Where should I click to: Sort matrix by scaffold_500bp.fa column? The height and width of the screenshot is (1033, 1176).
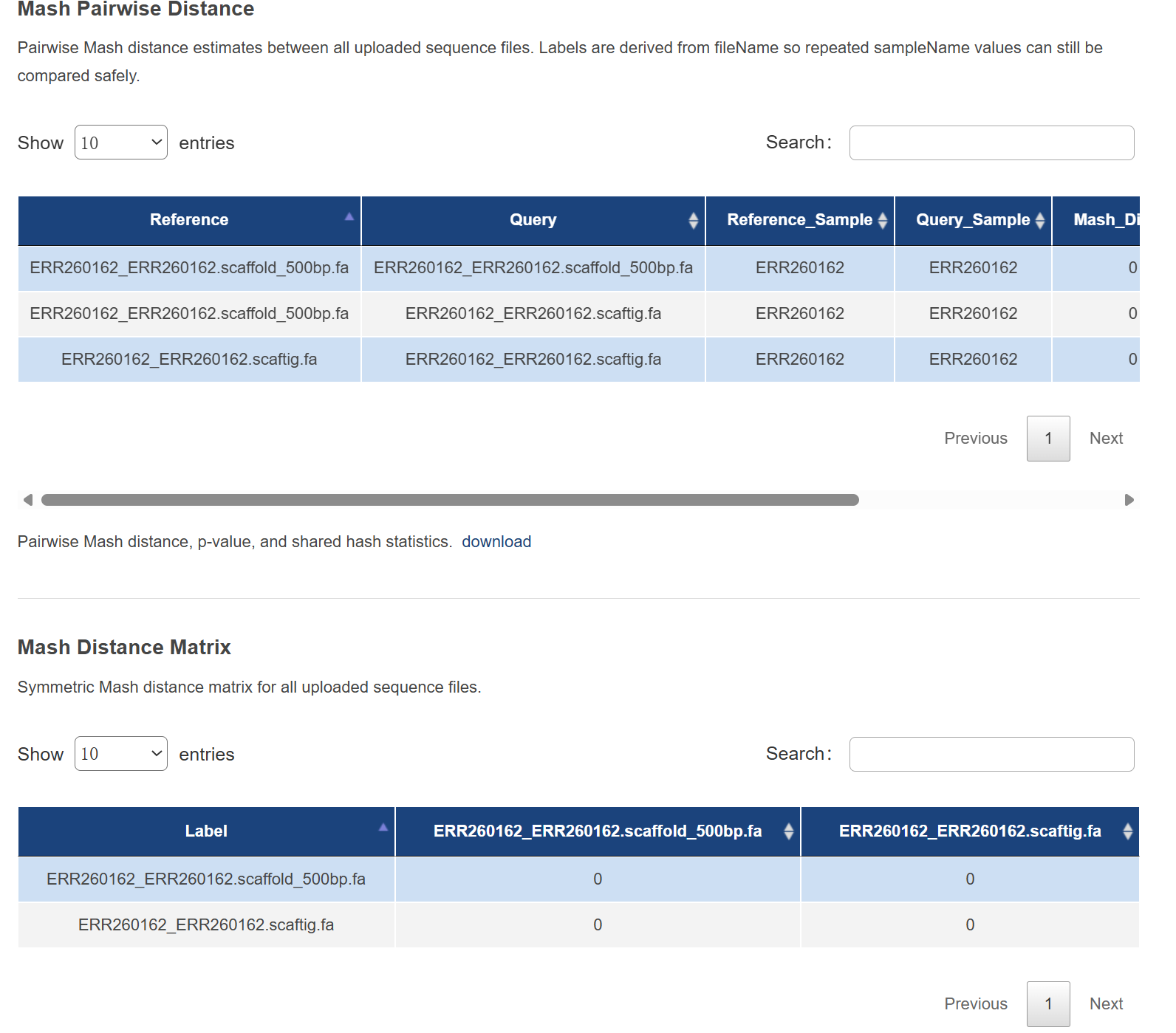click(x=598, y=831)
